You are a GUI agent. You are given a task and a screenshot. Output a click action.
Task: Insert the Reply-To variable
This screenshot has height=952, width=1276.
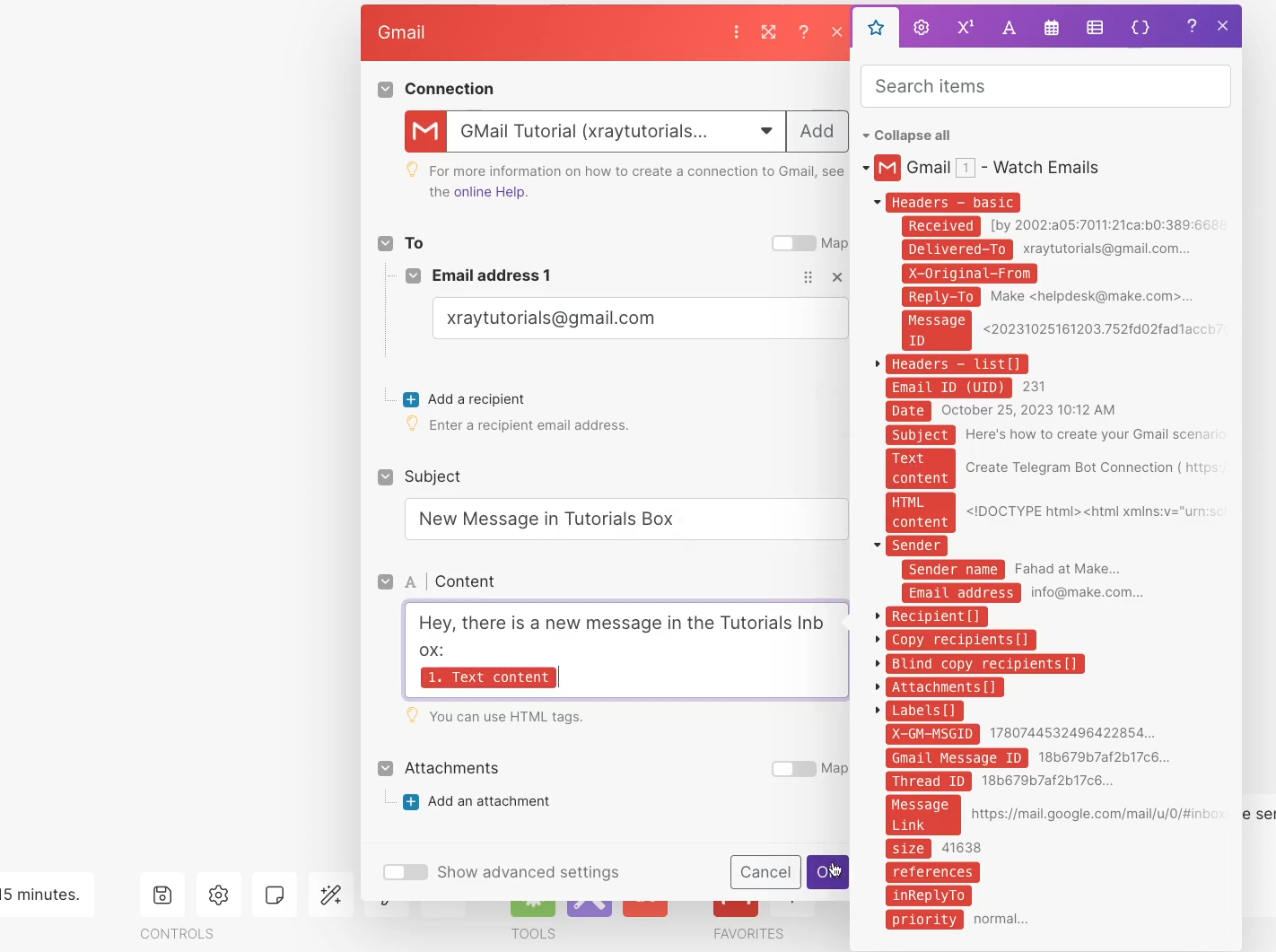[940, 297]
